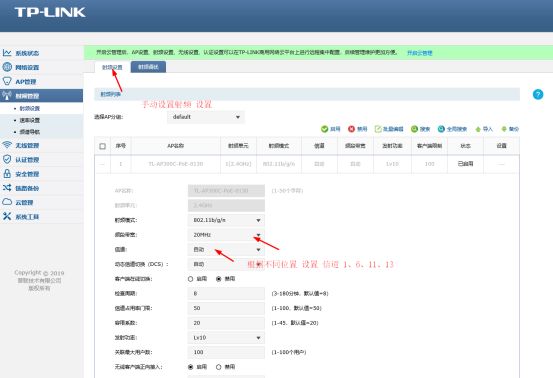The width and height of the screenshot is (553, 378).
Task: Click the Copyright © 2019 footer text
Action: click(39, 273)
